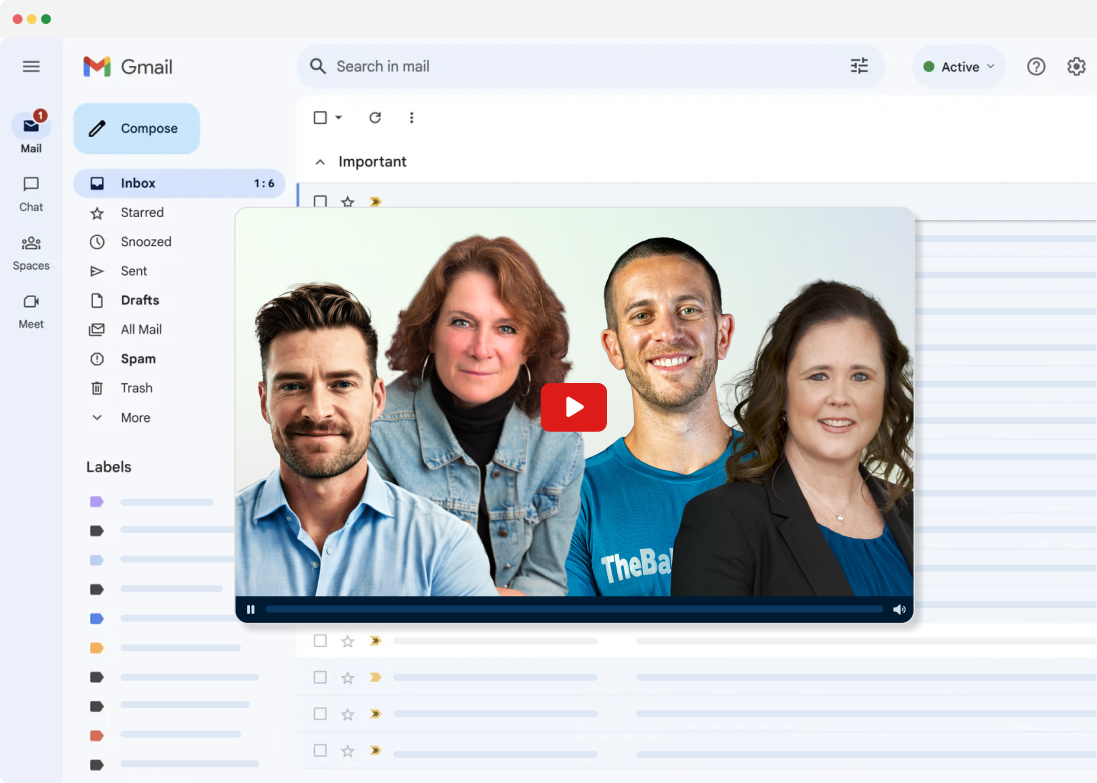Open the Active status dropdown
This screenshot has width=1097, height=783.
[x=958, y=66]
